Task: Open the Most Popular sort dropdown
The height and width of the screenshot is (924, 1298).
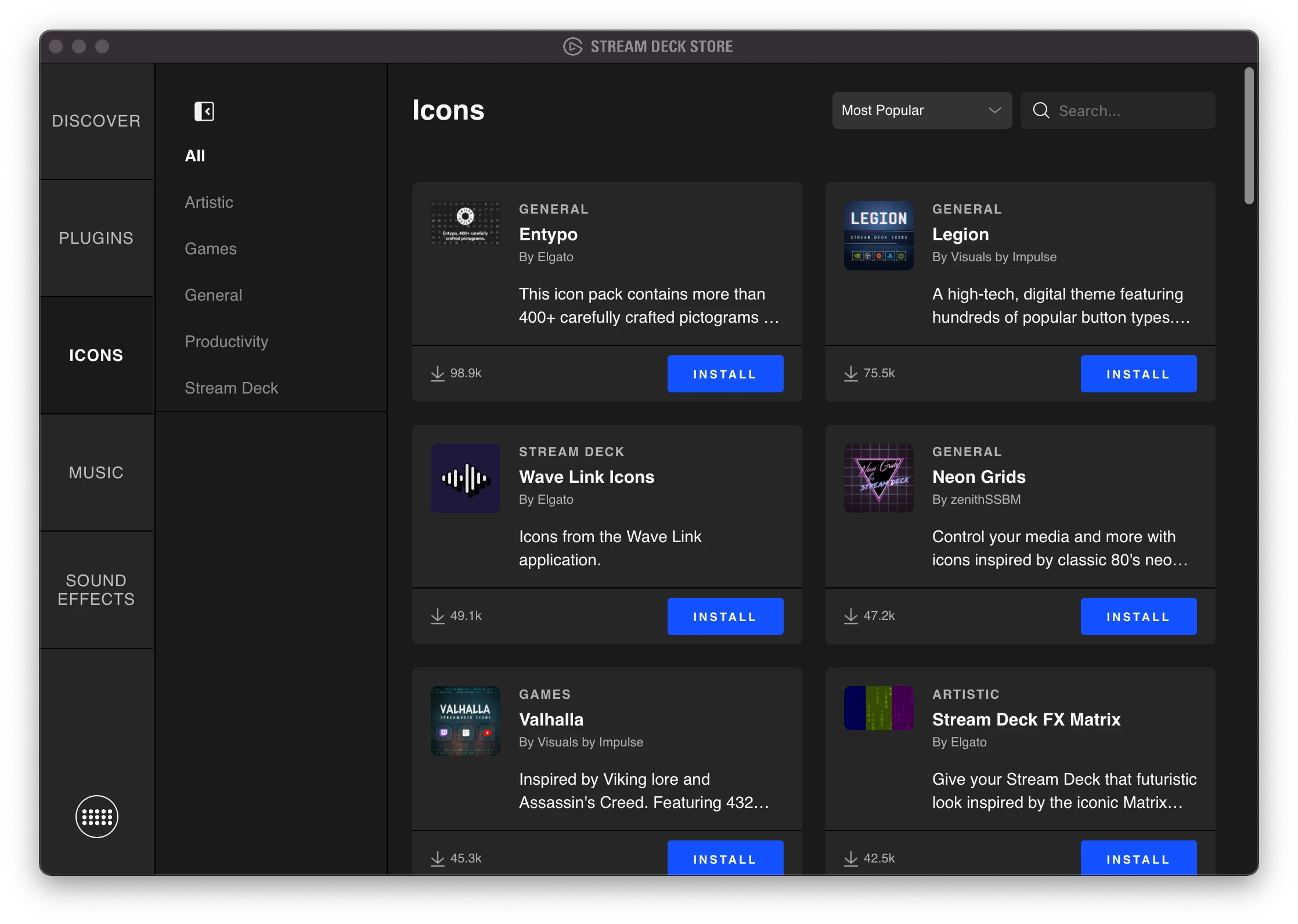Action: tap(922, 110)
